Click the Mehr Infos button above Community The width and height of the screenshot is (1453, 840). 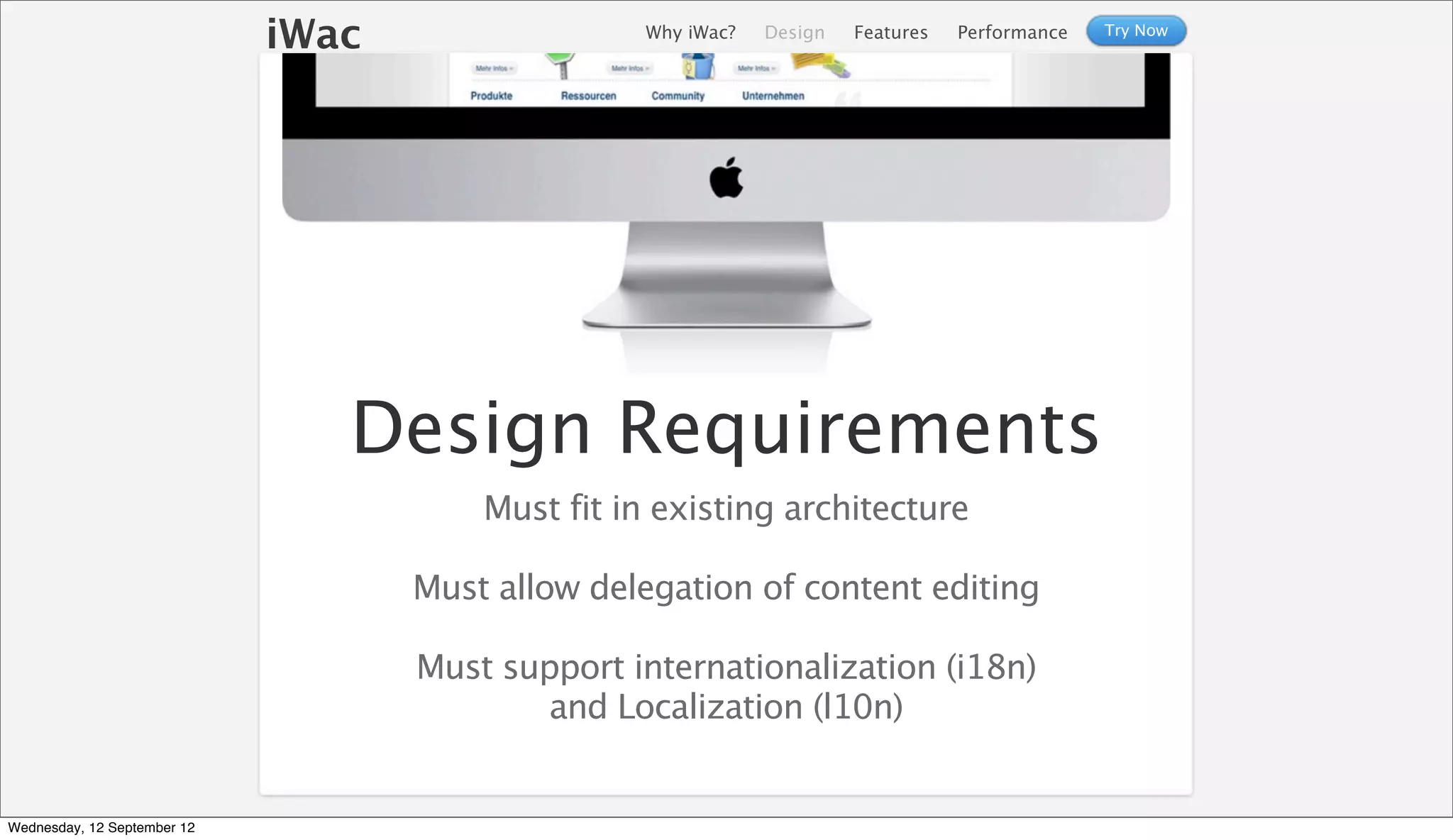pyautogui.click(x=630, y=68)
